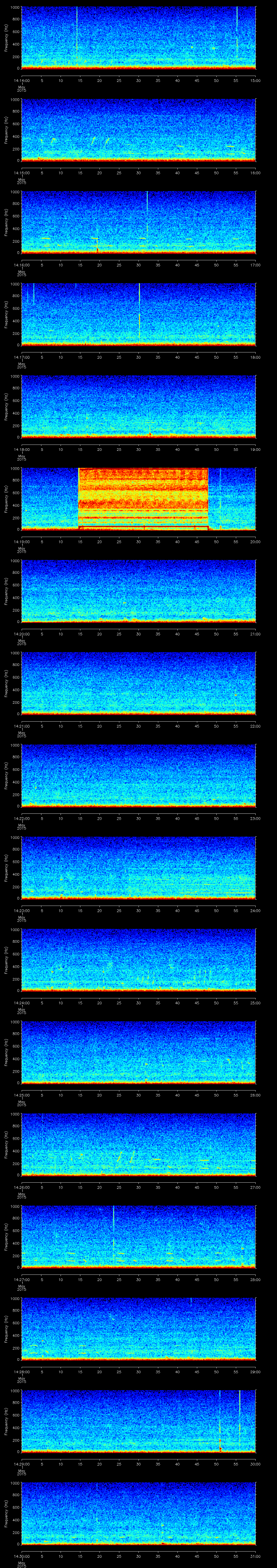Click the 14:19:00 start time label
The width and height of the screenshot is (277, 1568).
(x=21, y=542)
